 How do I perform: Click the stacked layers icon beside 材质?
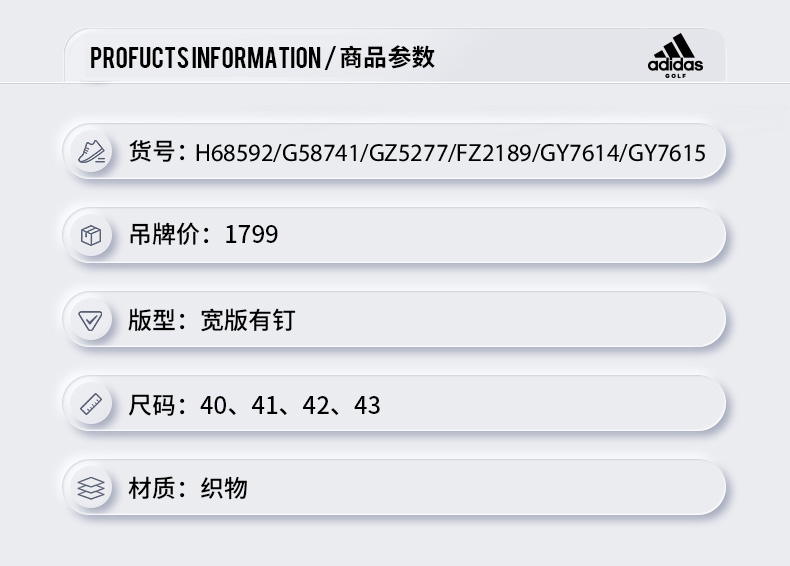coord(91,488)
